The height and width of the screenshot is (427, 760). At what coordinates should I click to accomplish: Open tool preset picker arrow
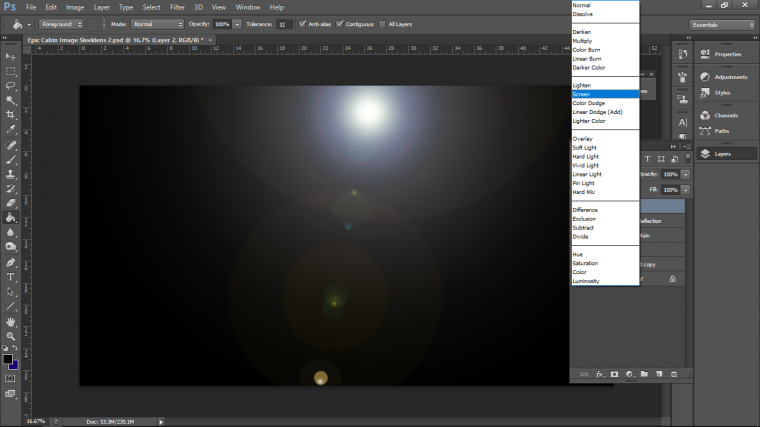(x=29, y=24)
